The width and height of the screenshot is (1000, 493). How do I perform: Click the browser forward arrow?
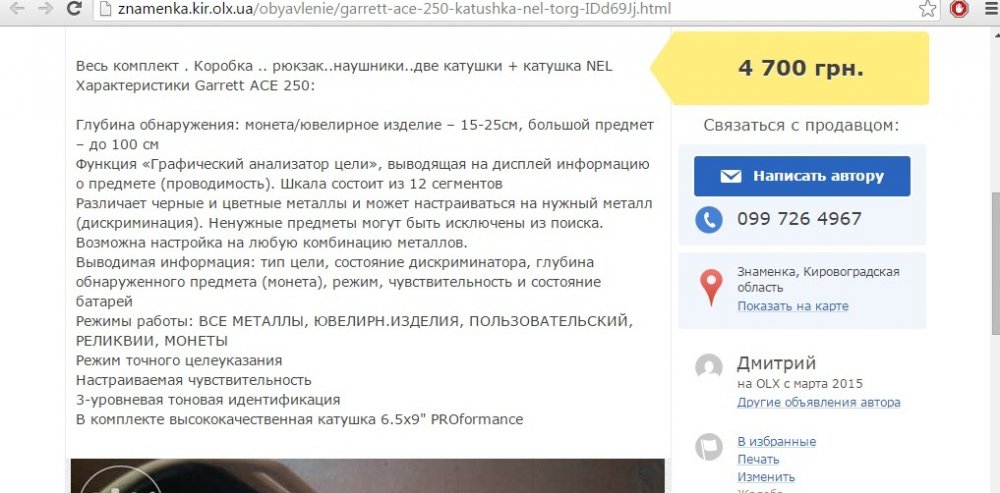pos(45,9)
